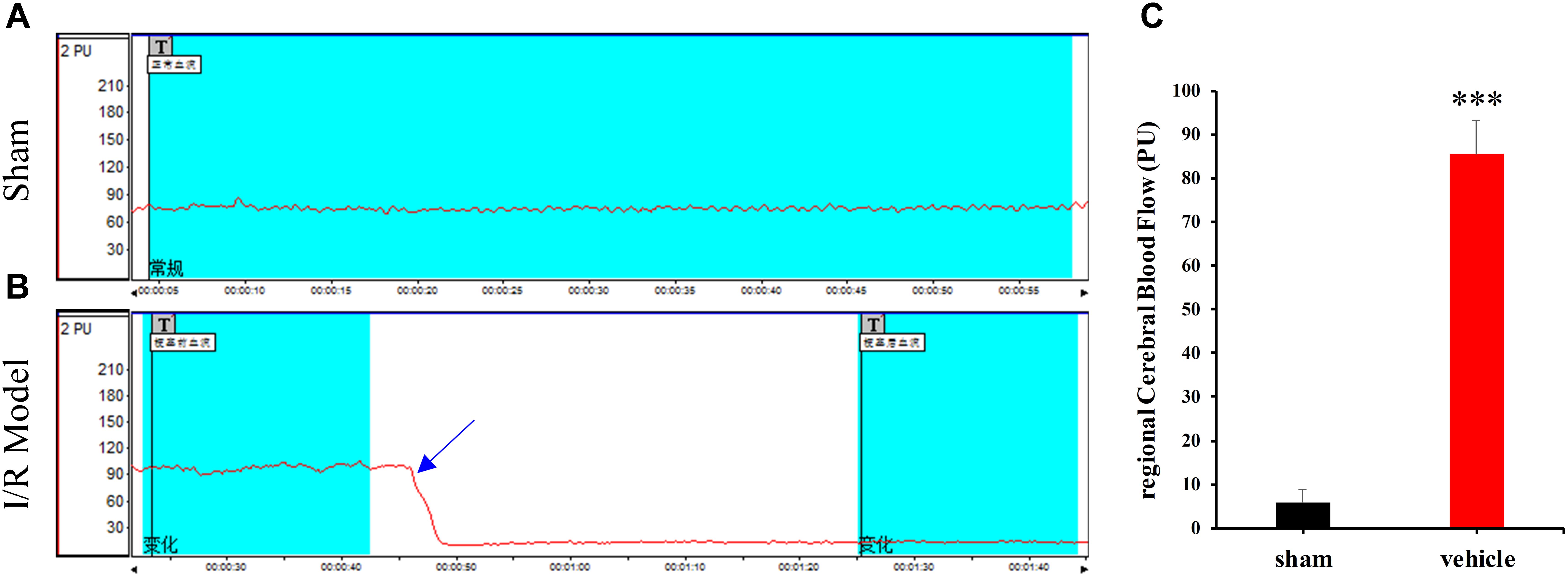Click the 90 y-axis value in Sham panel

click(115, 195)
